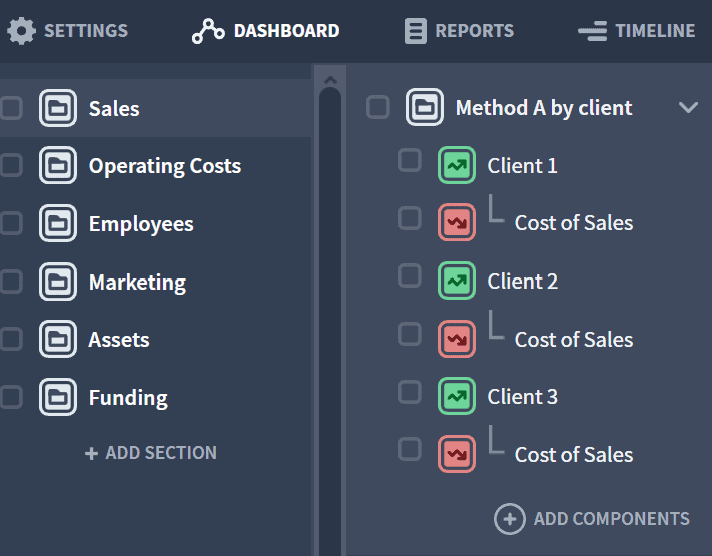Screen dimensions: 712x556
Task: Click the Timeline bars icon
Action: click(x=592, y=31)
